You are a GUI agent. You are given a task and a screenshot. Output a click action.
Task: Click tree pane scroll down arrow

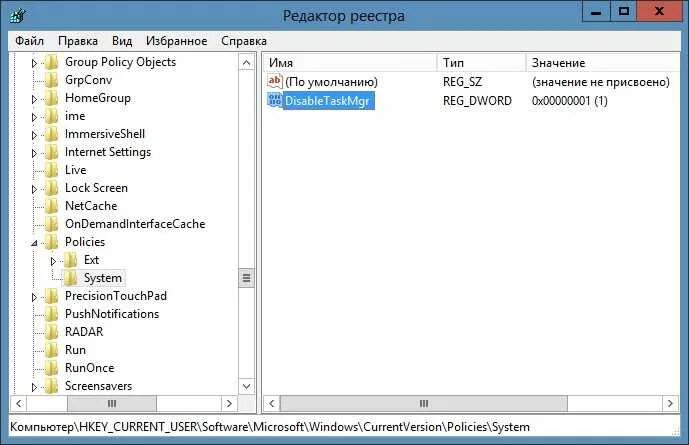click(247, 386)
